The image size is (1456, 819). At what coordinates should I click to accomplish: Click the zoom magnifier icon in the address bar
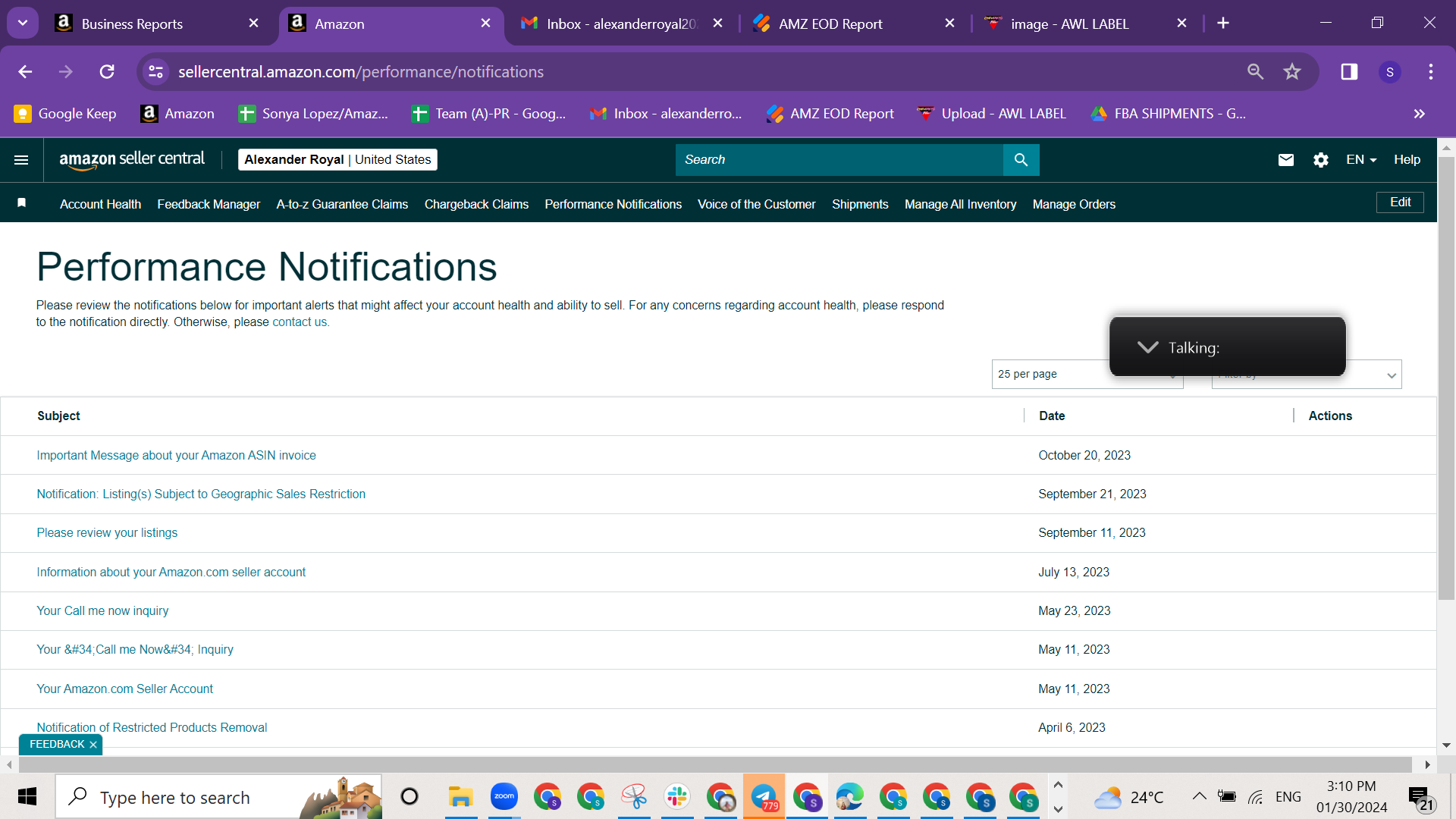[1256, 72]
